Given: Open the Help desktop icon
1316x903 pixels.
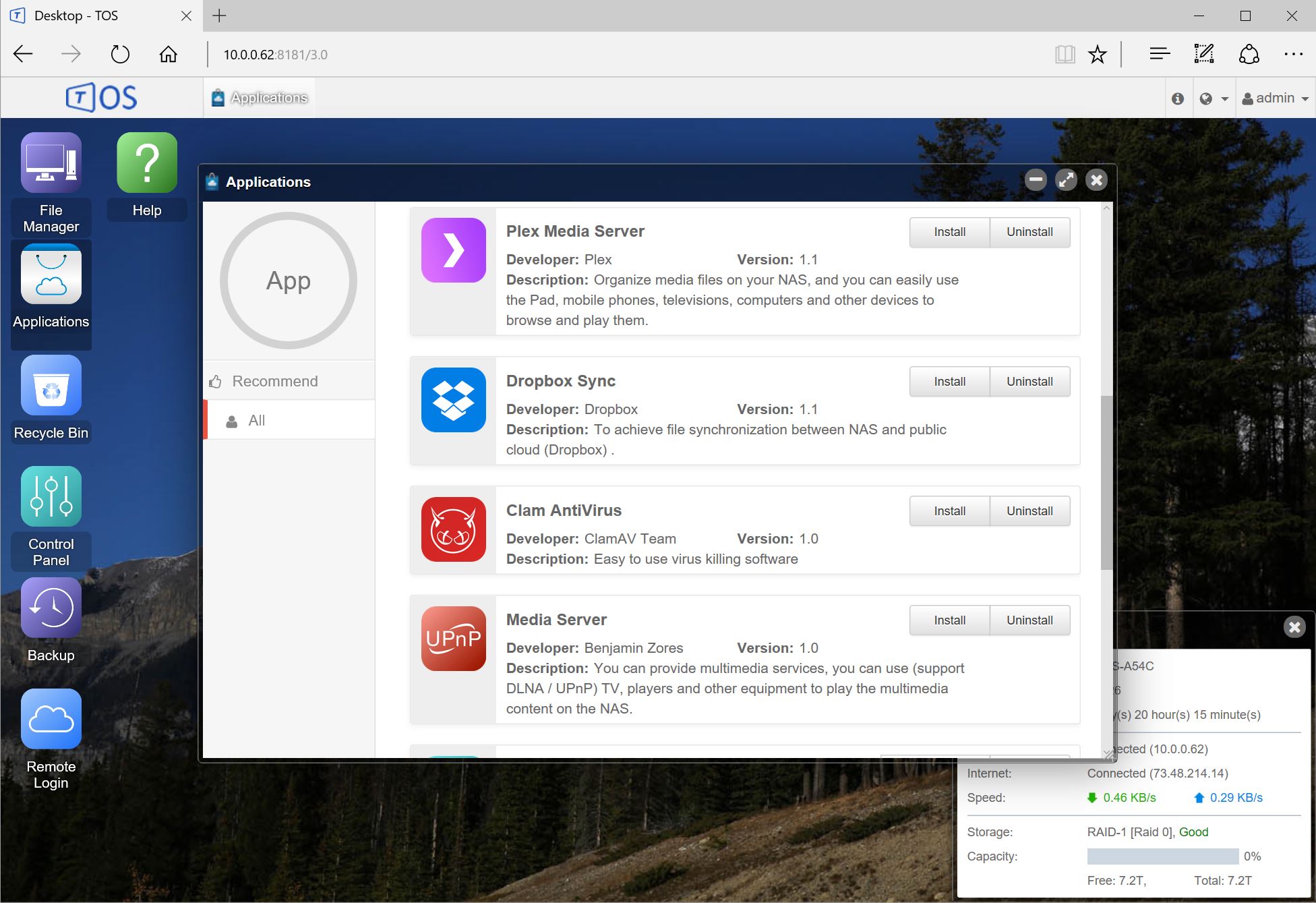Looking at the screenshot, I should pos(147,163).
